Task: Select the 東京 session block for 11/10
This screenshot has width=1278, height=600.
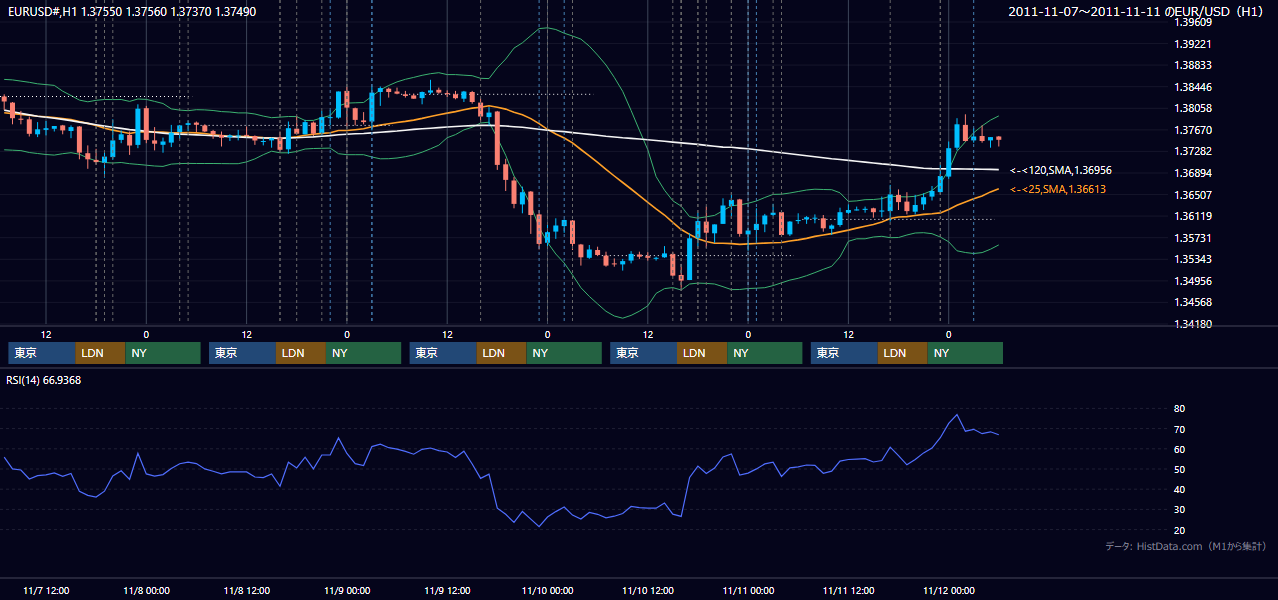Action: (644, 353)
